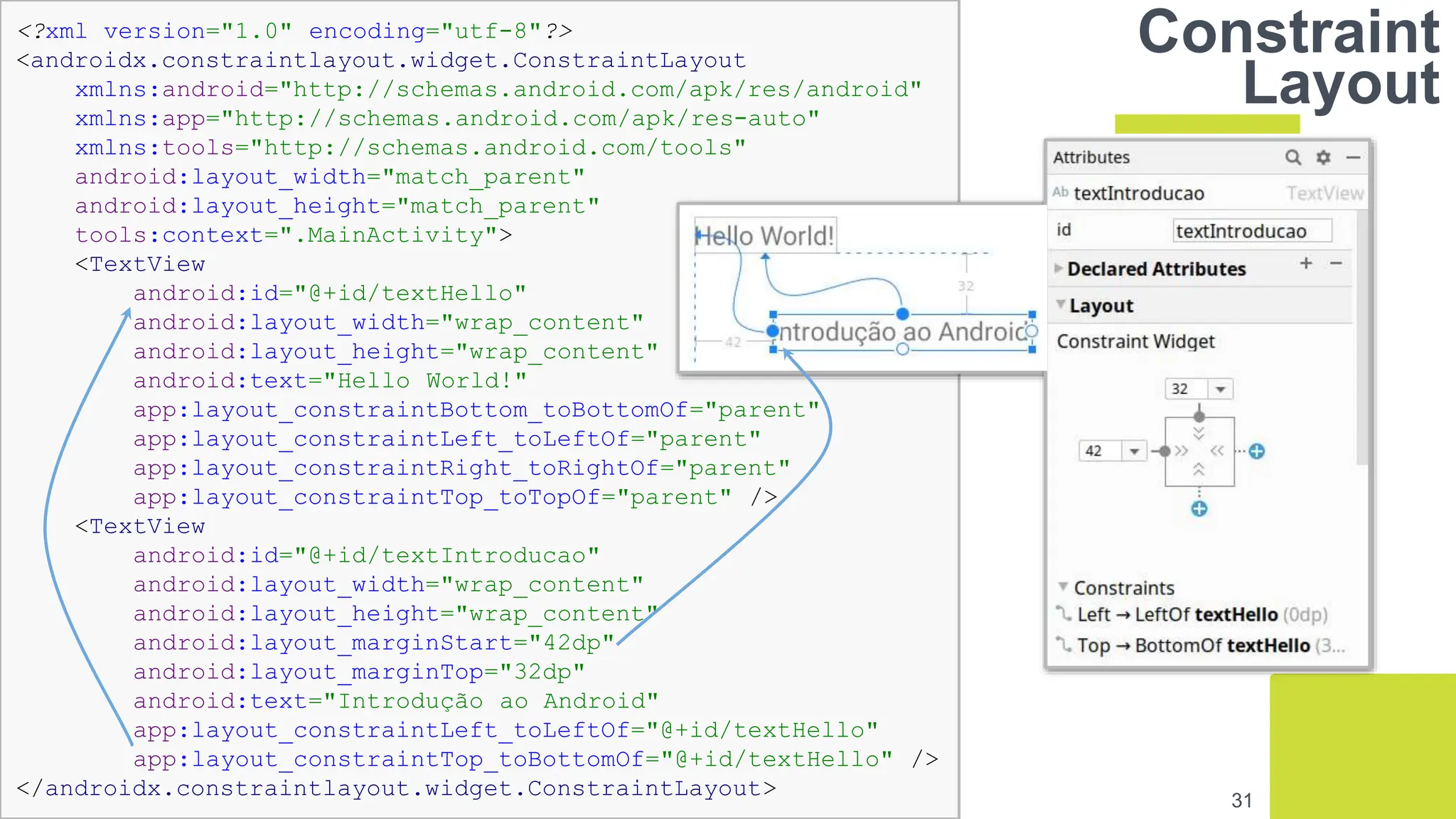Image resolution: width=1456 pixels, height=819 pixels.
Task: Remove declared attribute with minus icon
Action: click(1336, 264)
